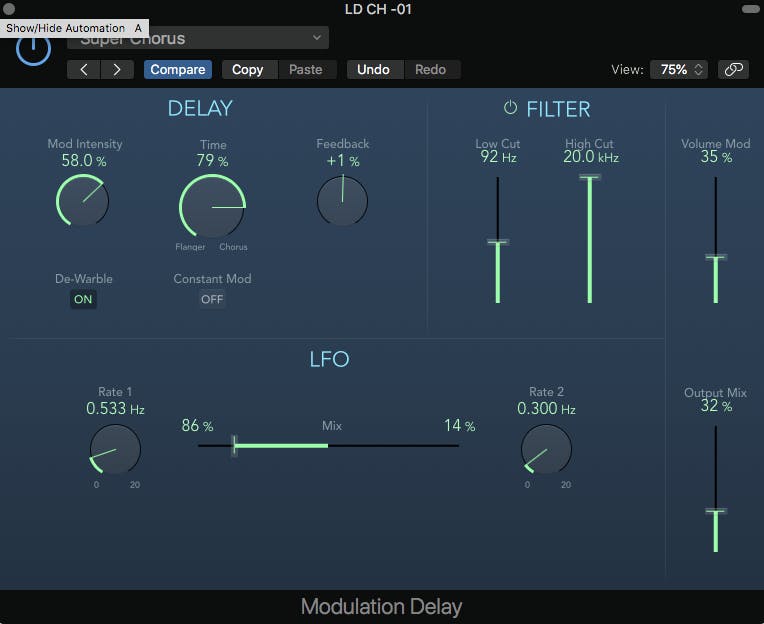Viewport: 764px width, 624px height.
Task: Open the Super Chorus preset dropdown
Action: pyautogui.click(x=197, y=39)
